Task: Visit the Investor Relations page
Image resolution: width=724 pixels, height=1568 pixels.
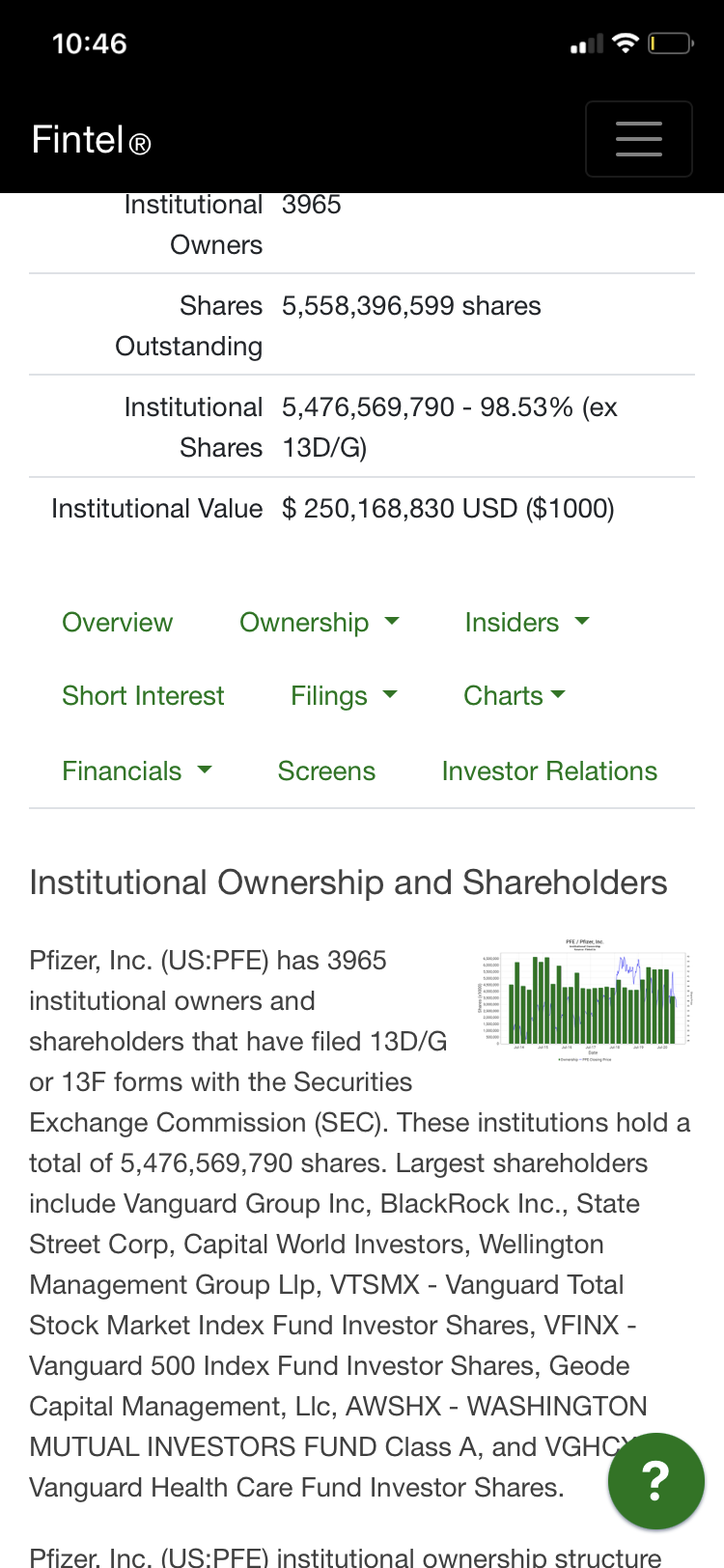Action: (x=549, y=771)
